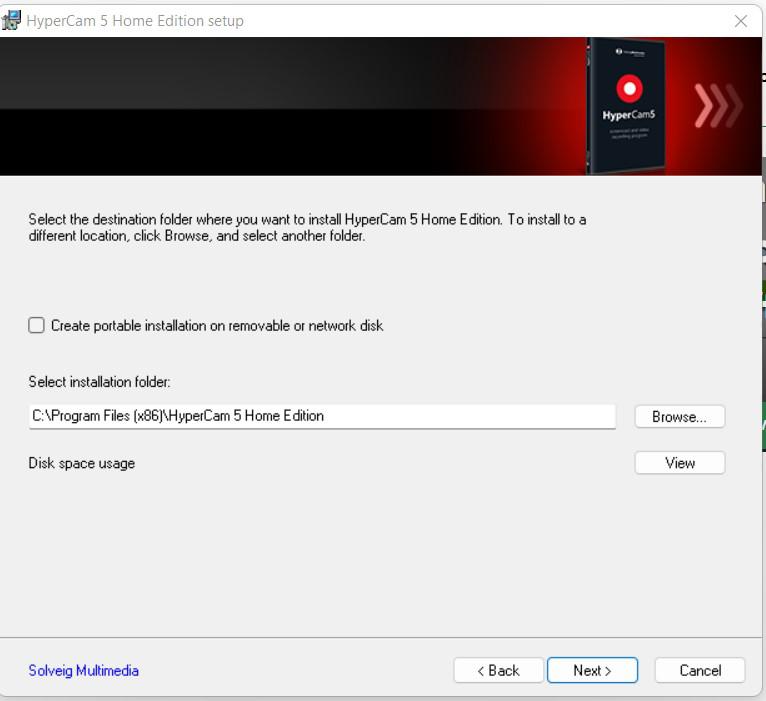The height and width of the screenshot is (701, 766).
Task: Browse for another installation folder
Action: (680, 417)
